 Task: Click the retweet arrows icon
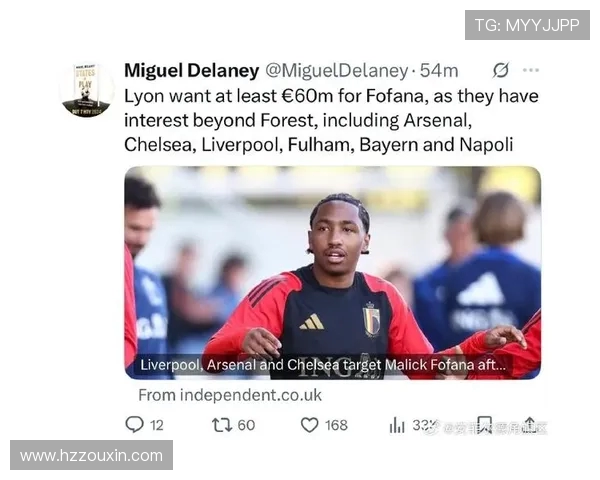click(x=222, y=425)
